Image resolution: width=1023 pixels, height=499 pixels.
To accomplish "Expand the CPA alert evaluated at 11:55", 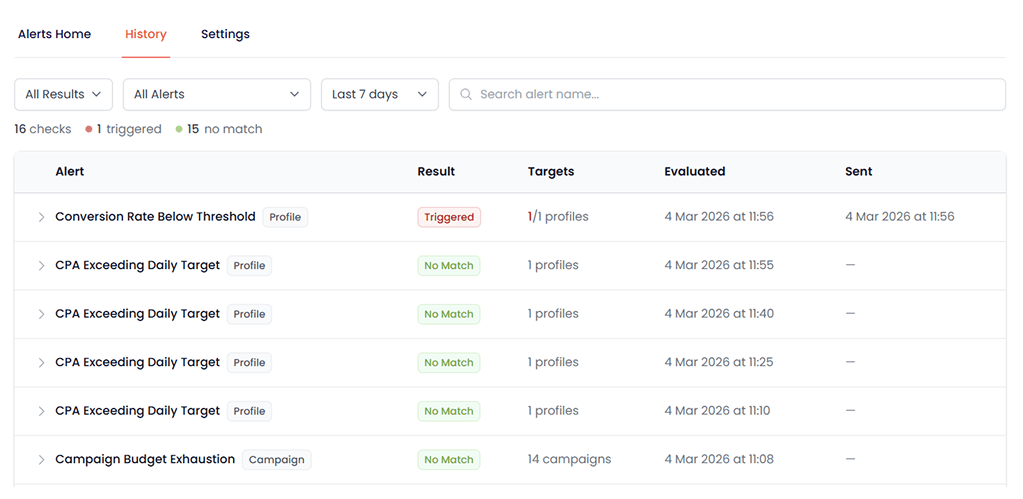I will (x=41, y=266).
